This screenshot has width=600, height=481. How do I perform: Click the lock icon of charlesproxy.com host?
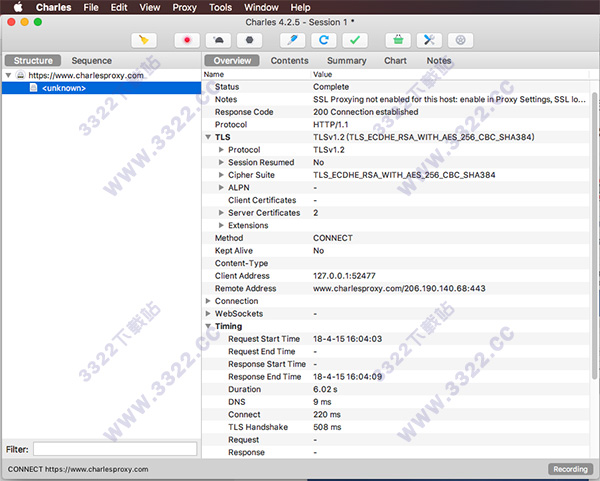pyautogui.click(x=21, y=75)
